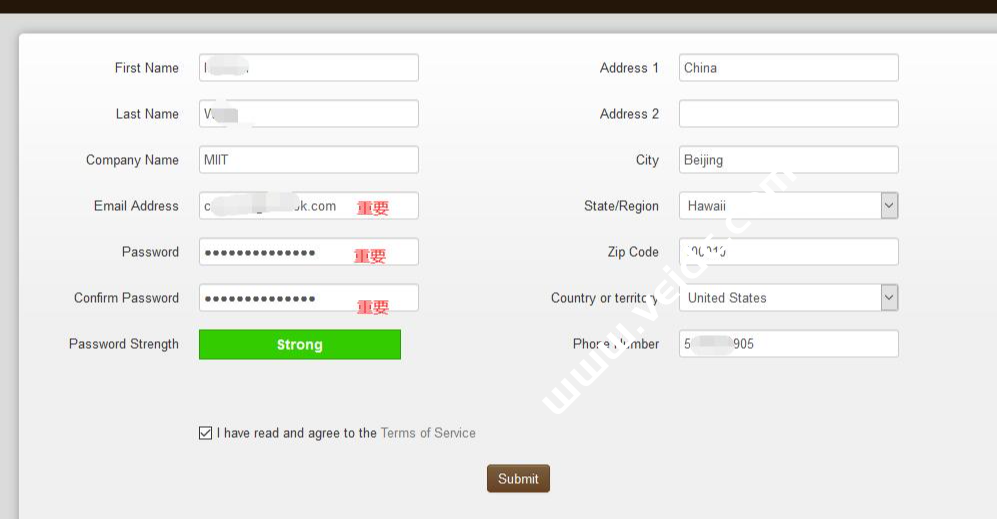Select the Company Name field containing MIIT
Screen dimensions: 997x519
308,160
